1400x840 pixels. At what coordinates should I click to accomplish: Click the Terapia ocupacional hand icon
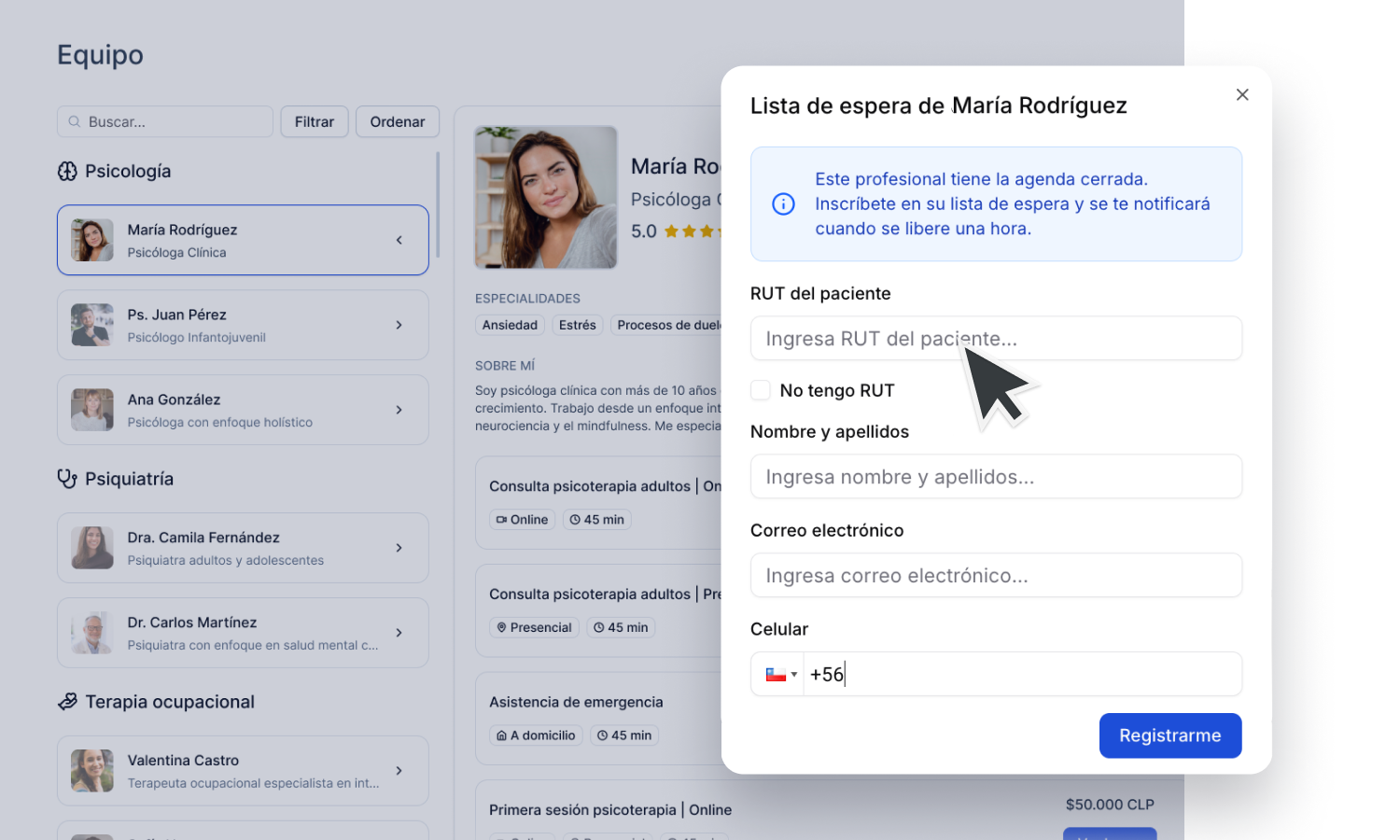[67, 702]
